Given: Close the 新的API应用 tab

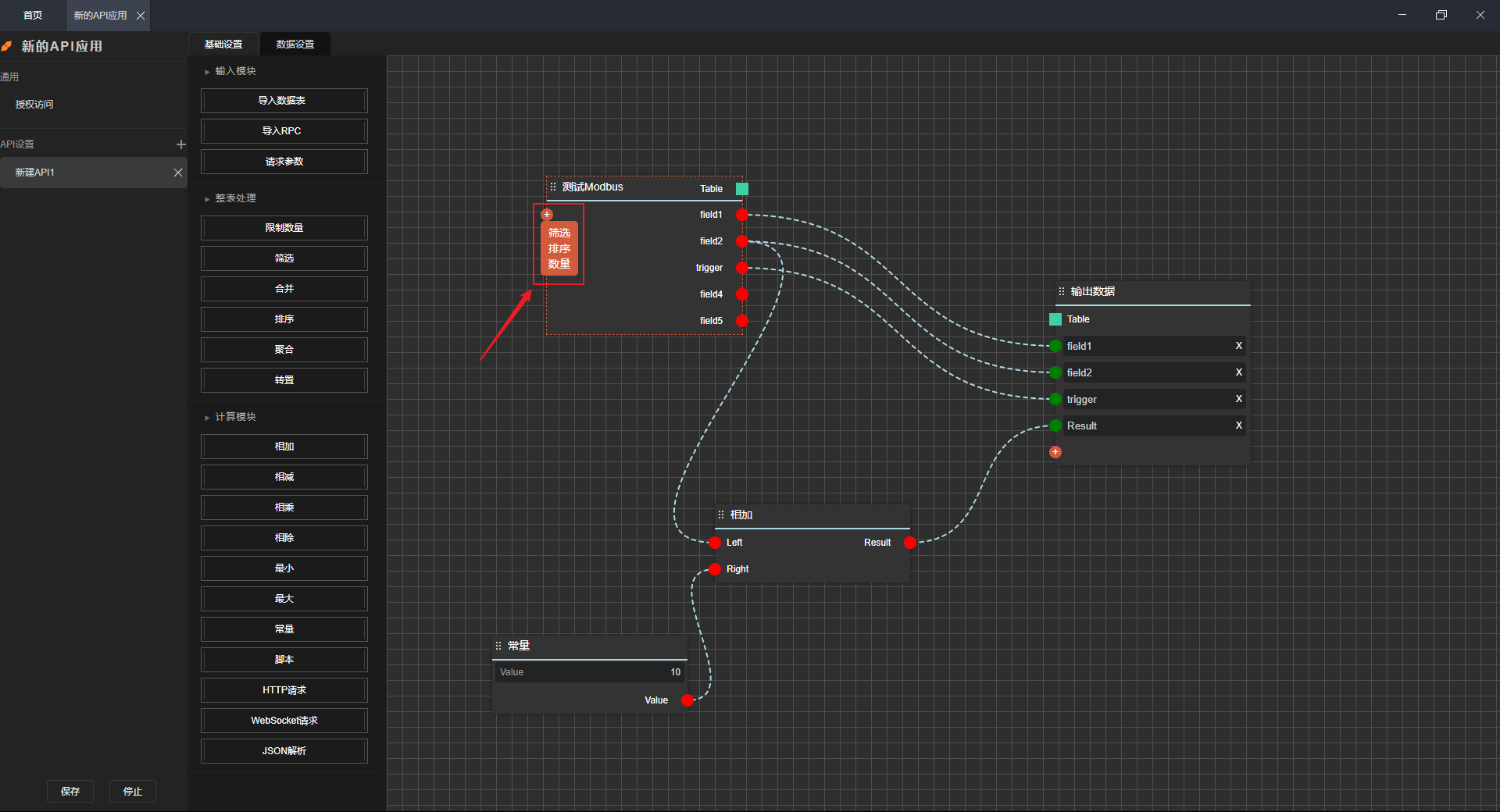Looking at the screenshot, I should [141, 16].
